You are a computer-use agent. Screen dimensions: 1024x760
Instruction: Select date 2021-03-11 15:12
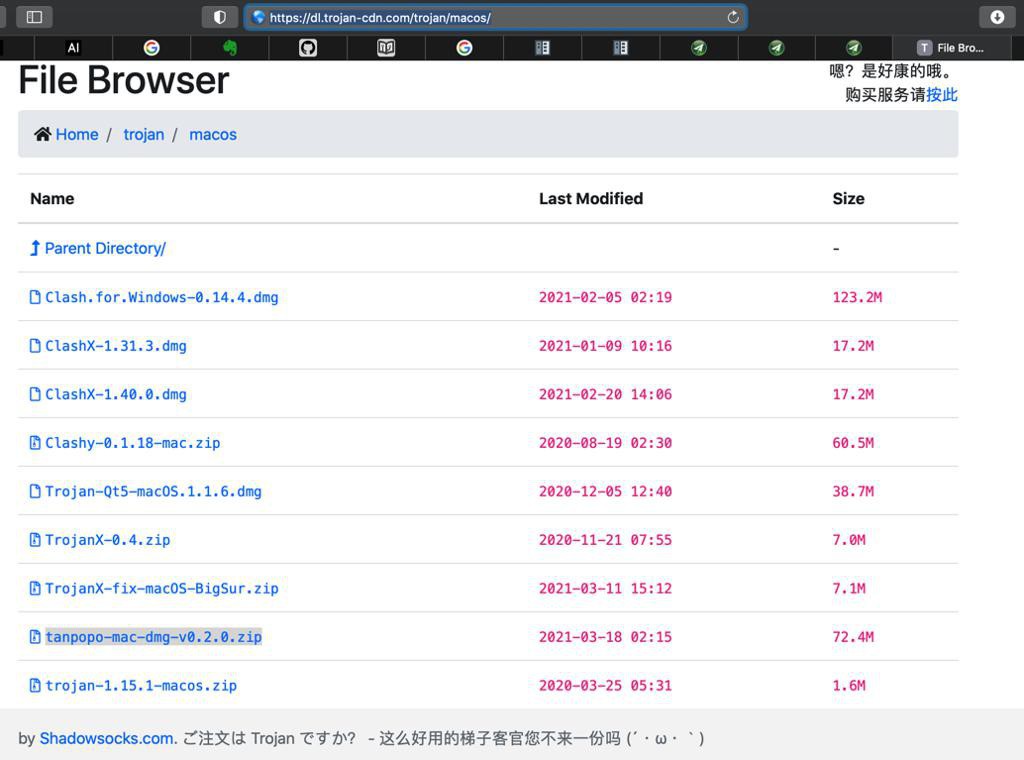point(605,589)
